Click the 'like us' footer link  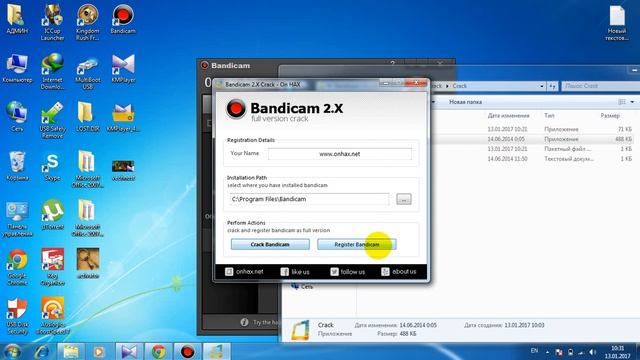[295, 271]
